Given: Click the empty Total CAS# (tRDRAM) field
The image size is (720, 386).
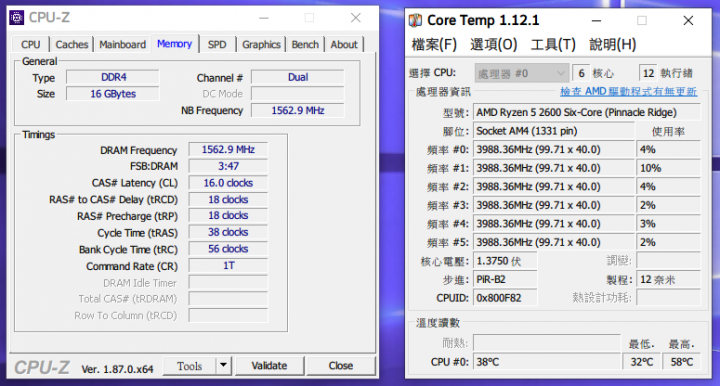Looking at the screenshot, I should click(x=228, y=299).
